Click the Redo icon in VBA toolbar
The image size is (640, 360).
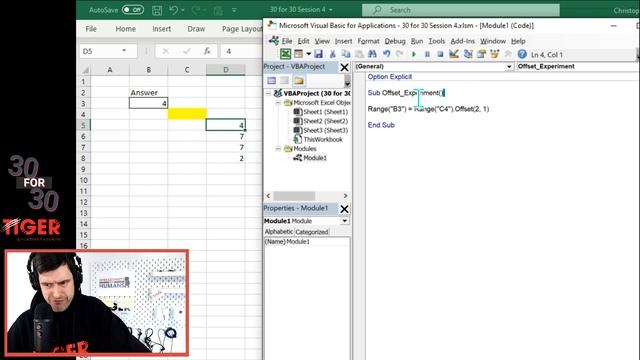400,54
